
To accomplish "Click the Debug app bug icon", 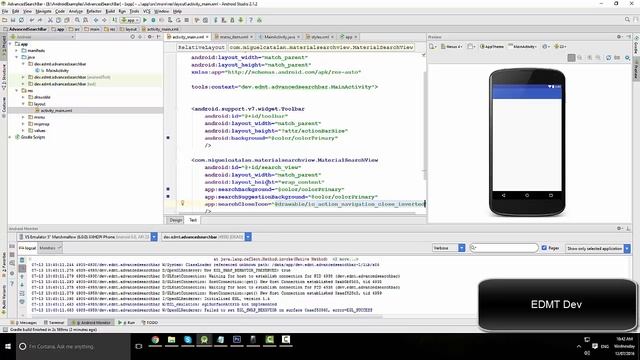I will tap(153, 20).
